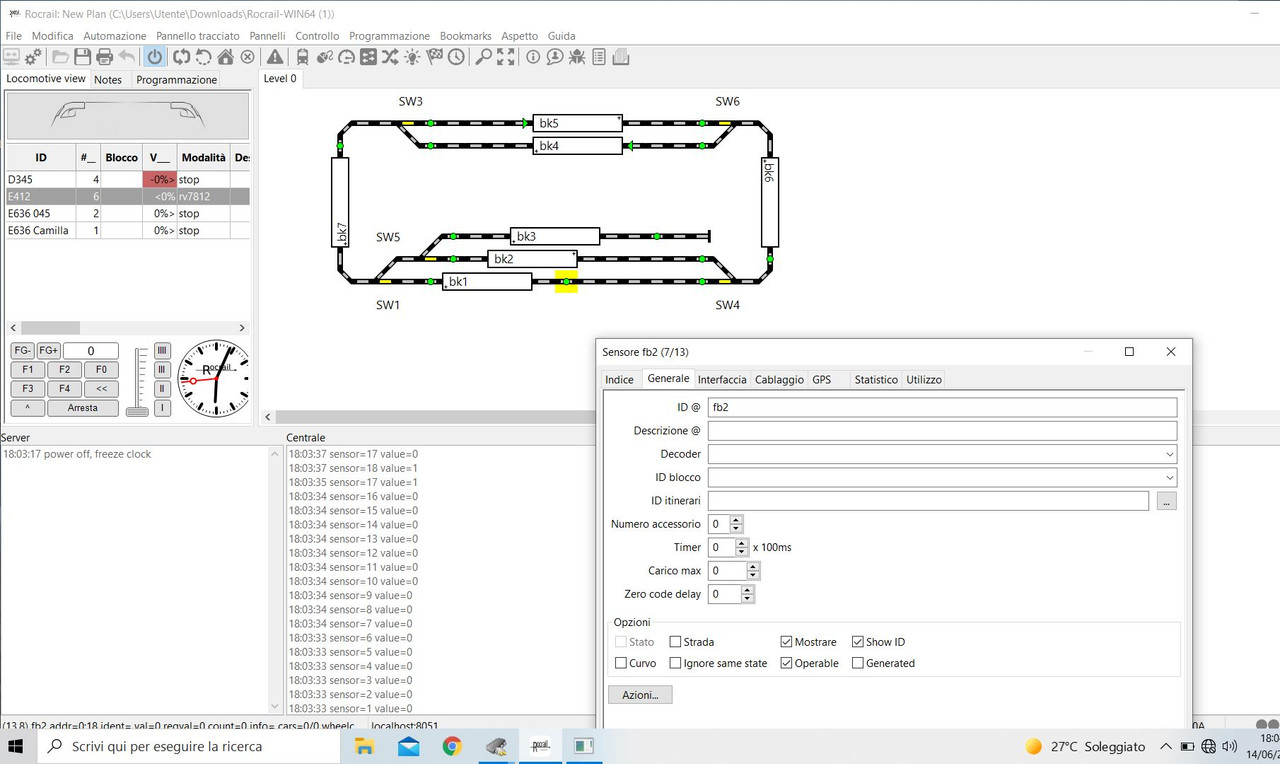Image resolution: width=1280 pixels, height=764 pixels.
Task: Increase Carico max spinner value
Action: click(x=753, y=567)
